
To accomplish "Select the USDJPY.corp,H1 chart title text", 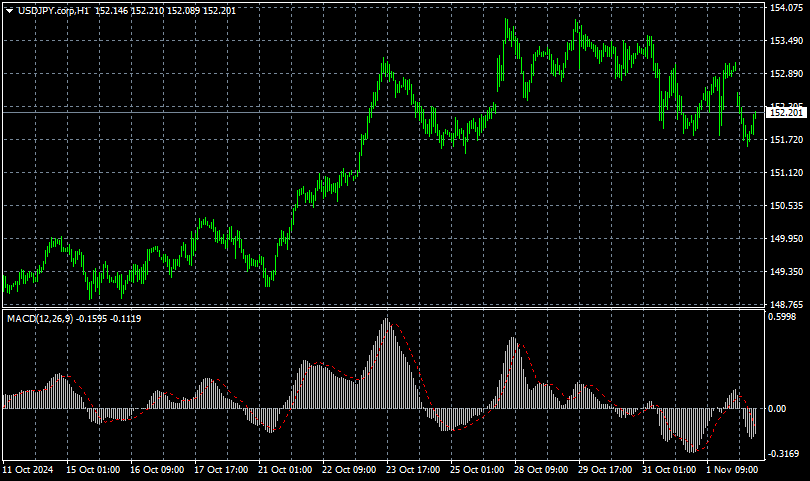I will (53, 11).
